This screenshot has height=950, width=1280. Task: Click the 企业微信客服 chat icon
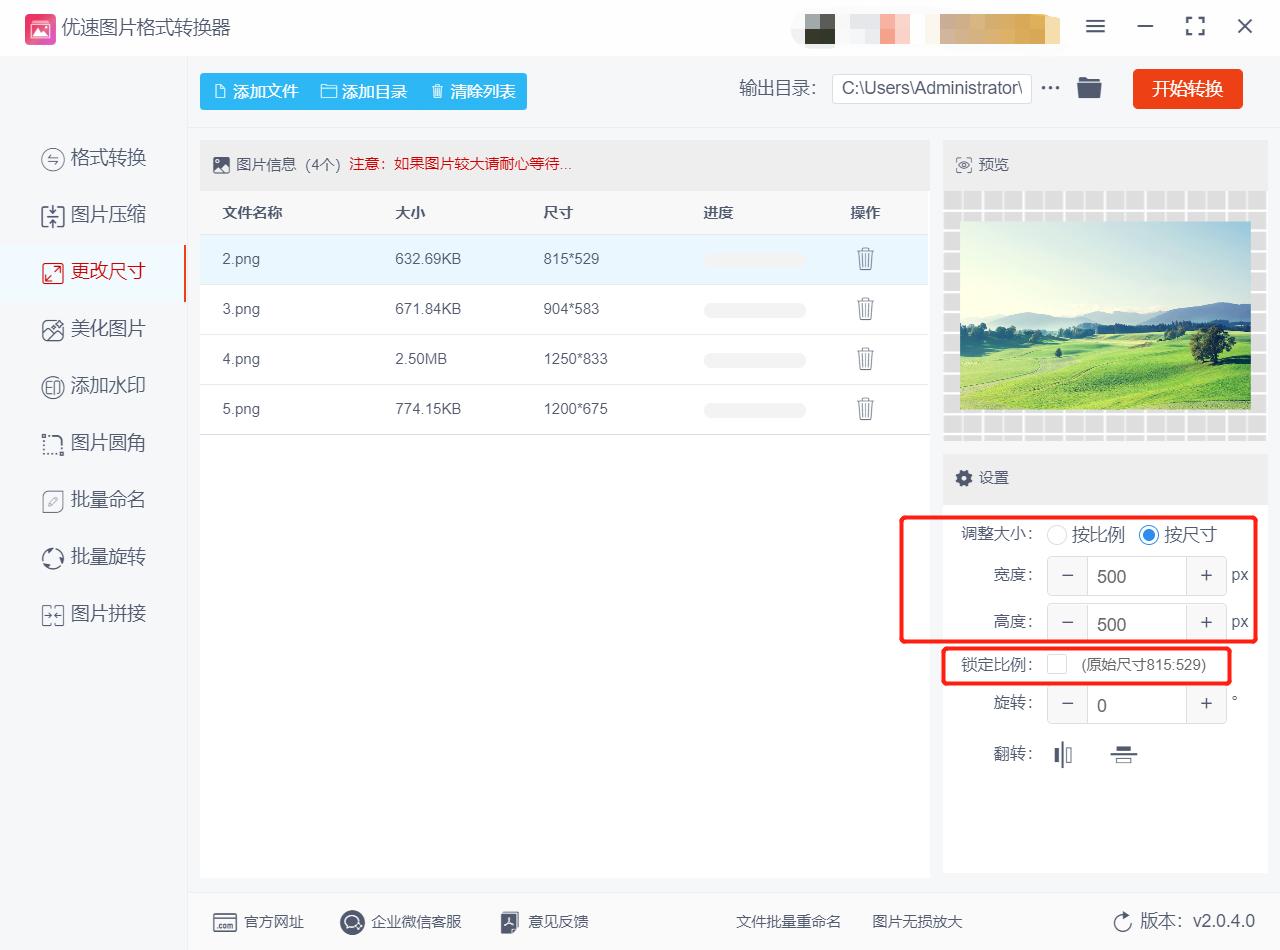point(351,922)
